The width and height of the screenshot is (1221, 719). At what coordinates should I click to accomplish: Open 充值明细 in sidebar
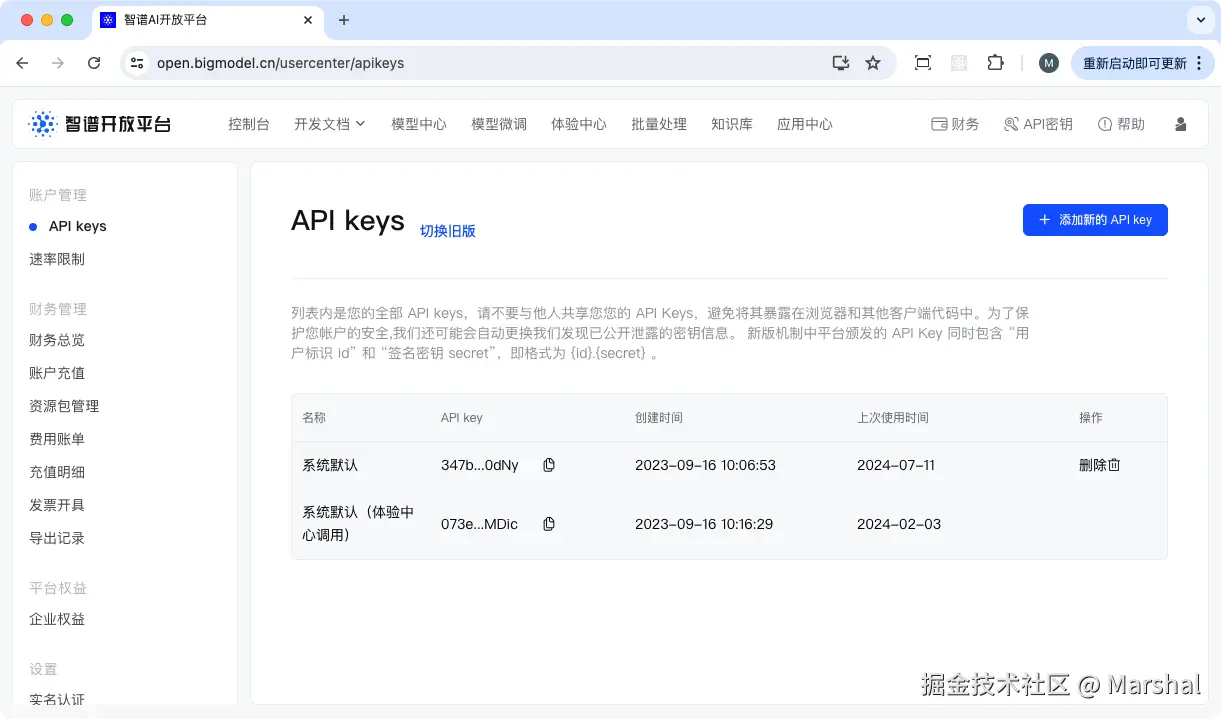pyautogui.click(x=57, y=472)
